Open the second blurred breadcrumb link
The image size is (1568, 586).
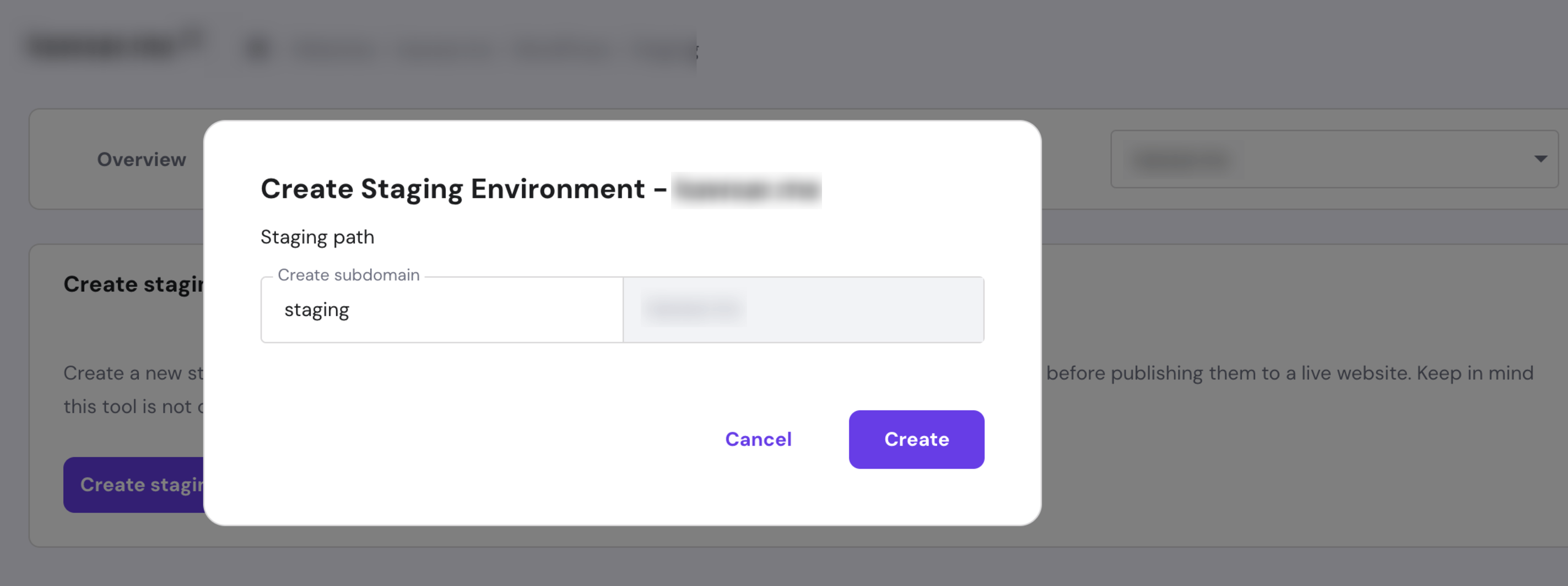[x=444, y=51]
